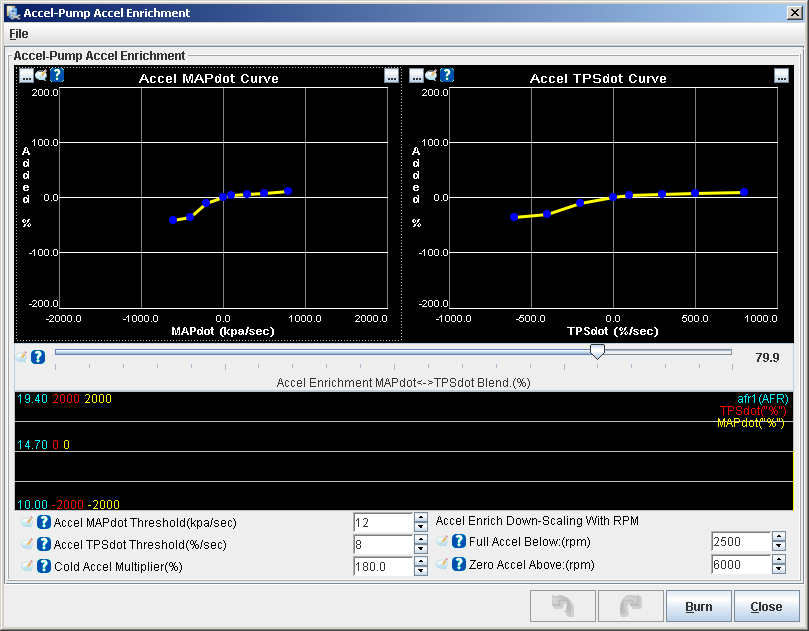Click the Accel TPSdot Threshold input field
Viewport: 809px width, 631px height.
(383, 545)
